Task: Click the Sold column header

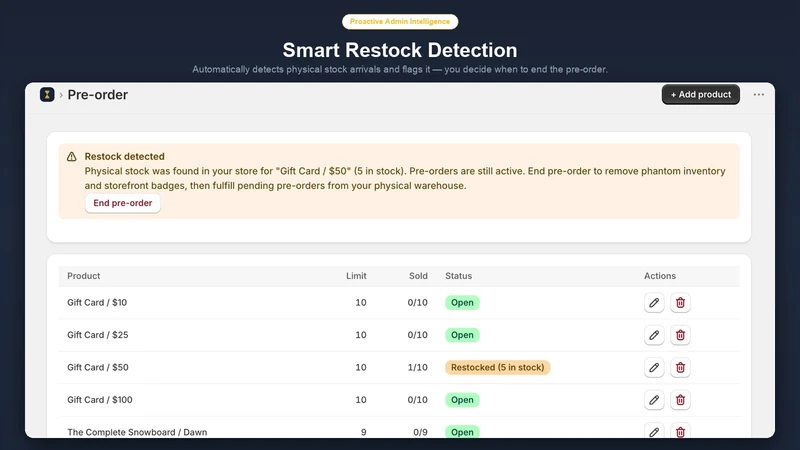Action: pyautogui.click(x=418, y=276)
